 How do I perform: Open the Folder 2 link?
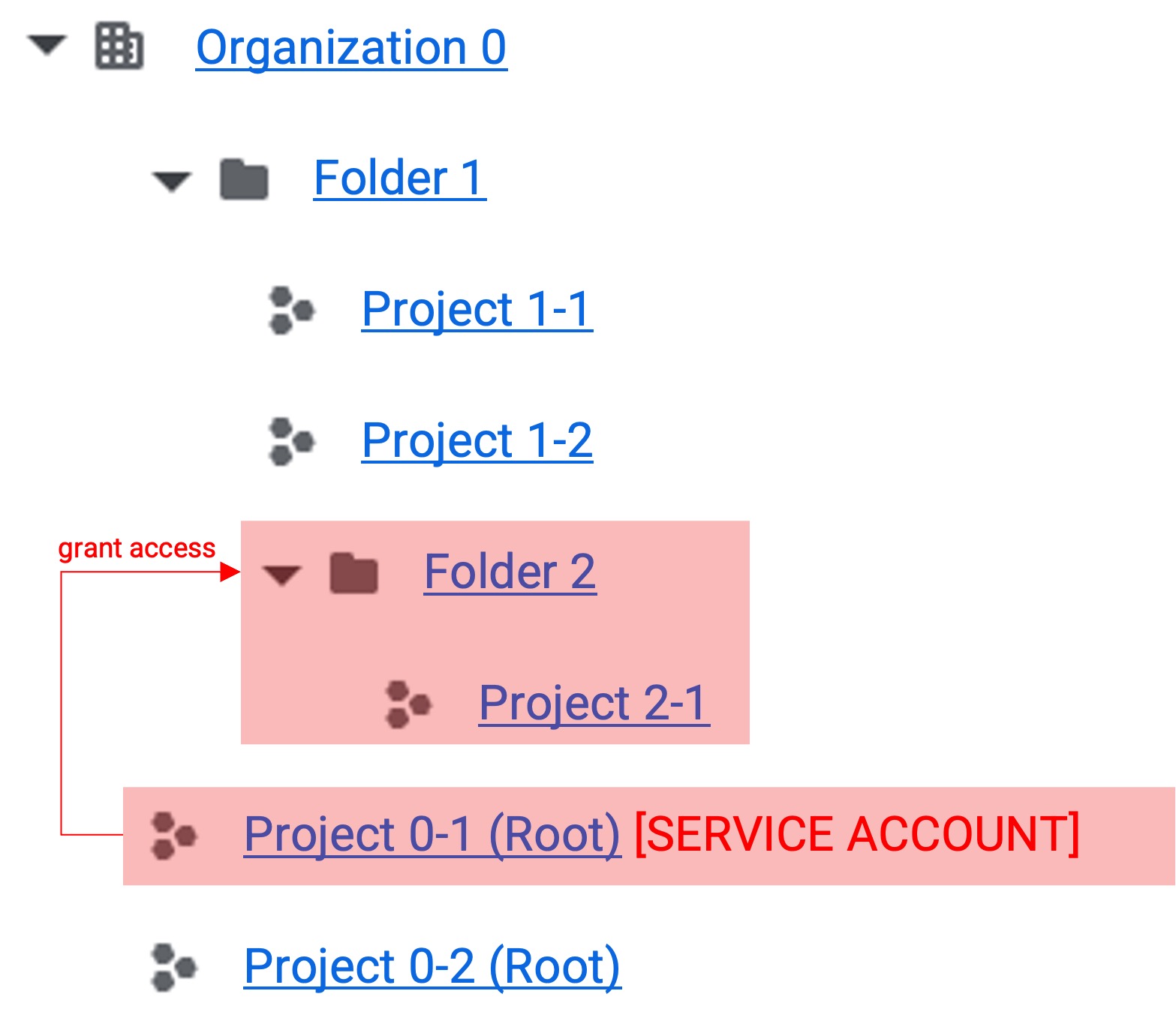[510, 572]
